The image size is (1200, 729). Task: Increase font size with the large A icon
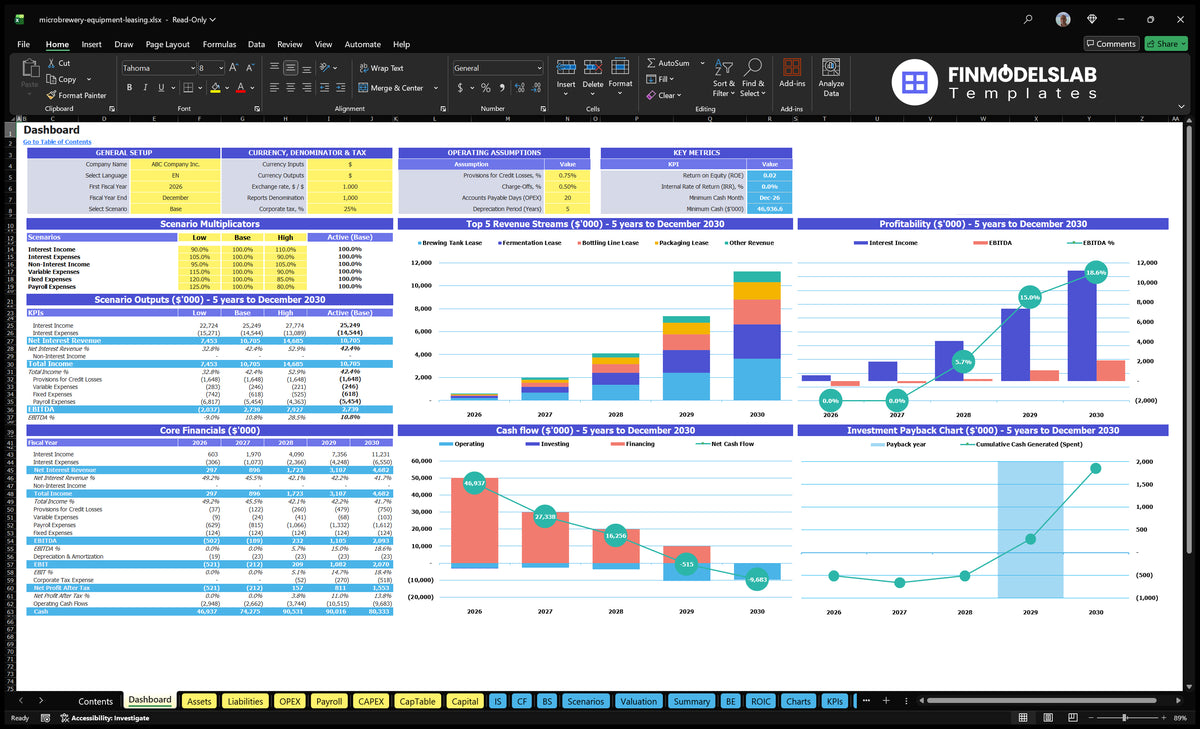point(233,68)
